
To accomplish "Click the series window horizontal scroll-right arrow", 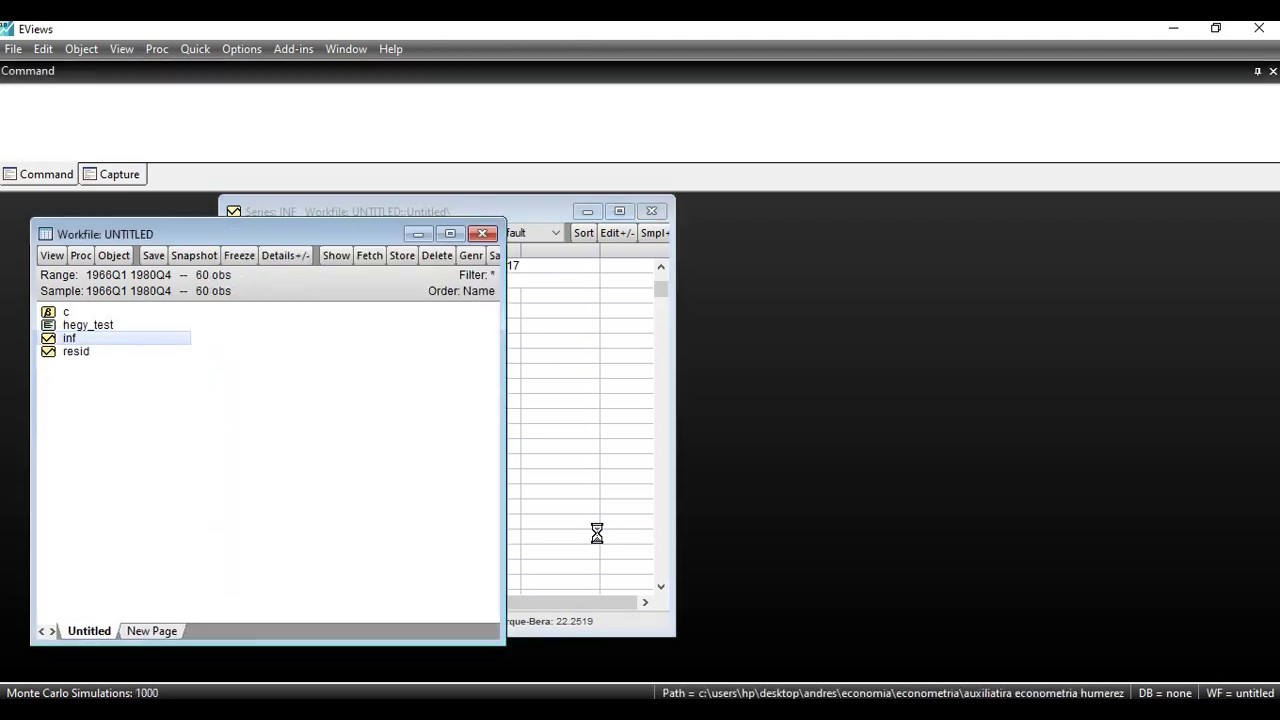I will [645, 602].
